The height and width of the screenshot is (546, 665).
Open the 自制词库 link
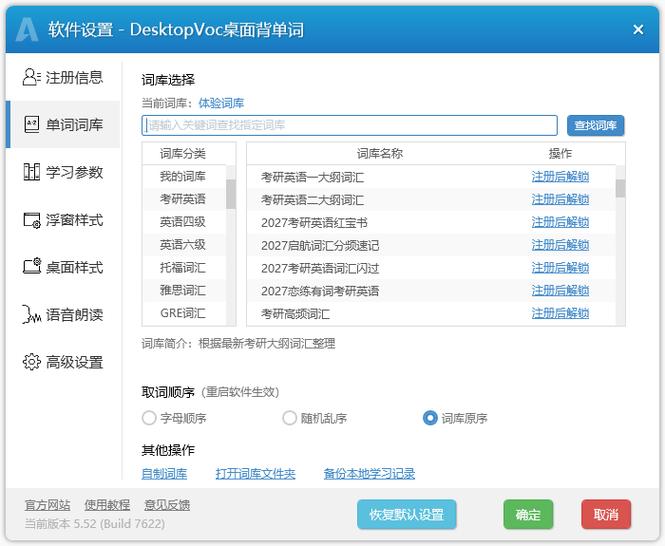tap(164, 473)
